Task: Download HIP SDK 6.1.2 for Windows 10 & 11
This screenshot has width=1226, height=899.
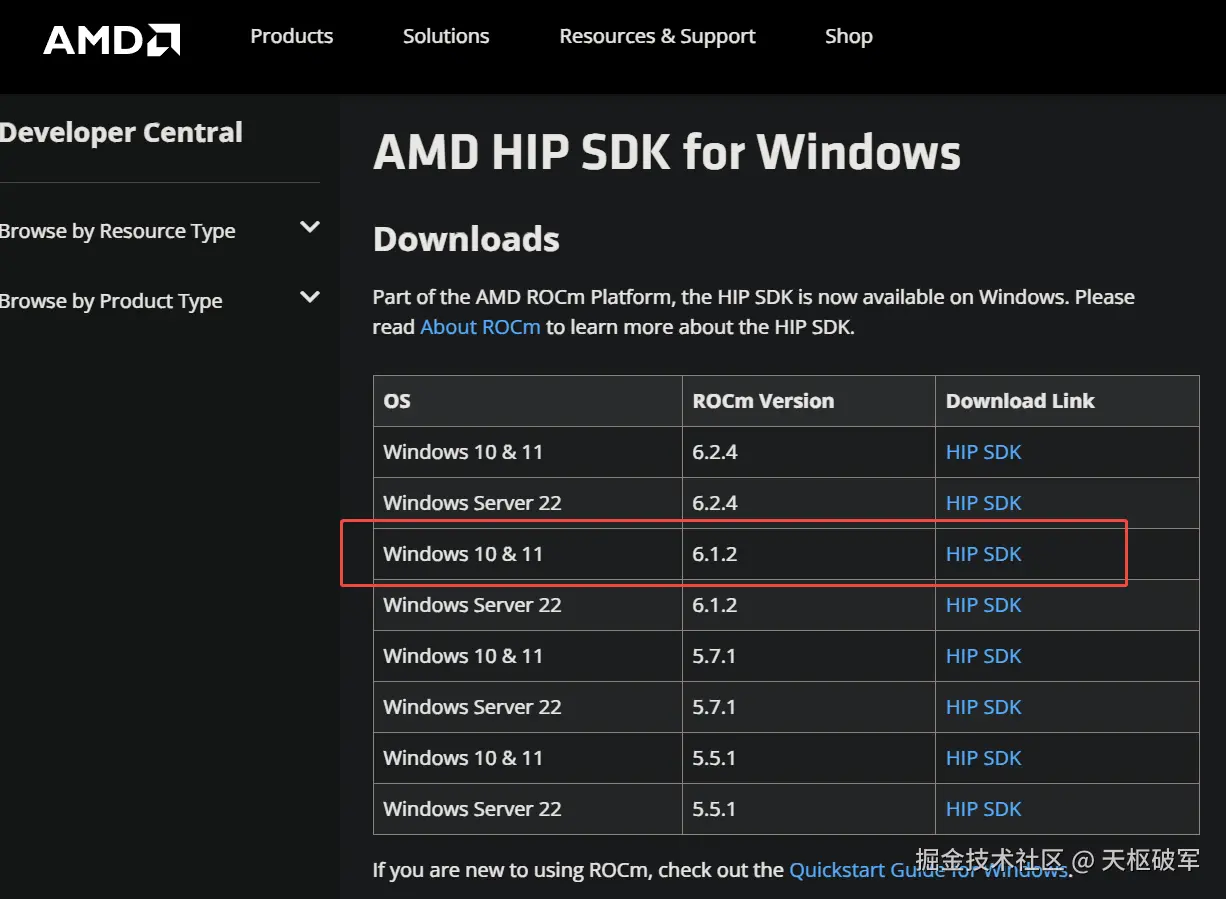Action: [983, 554]
